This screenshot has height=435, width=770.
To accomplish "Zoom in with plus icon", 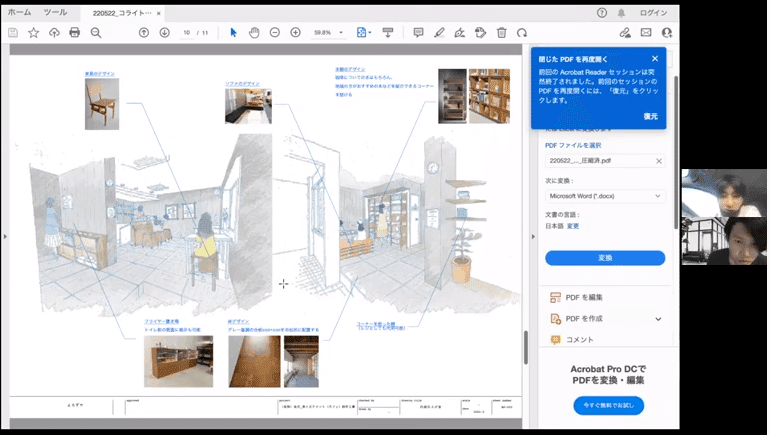I will (296, 33).
